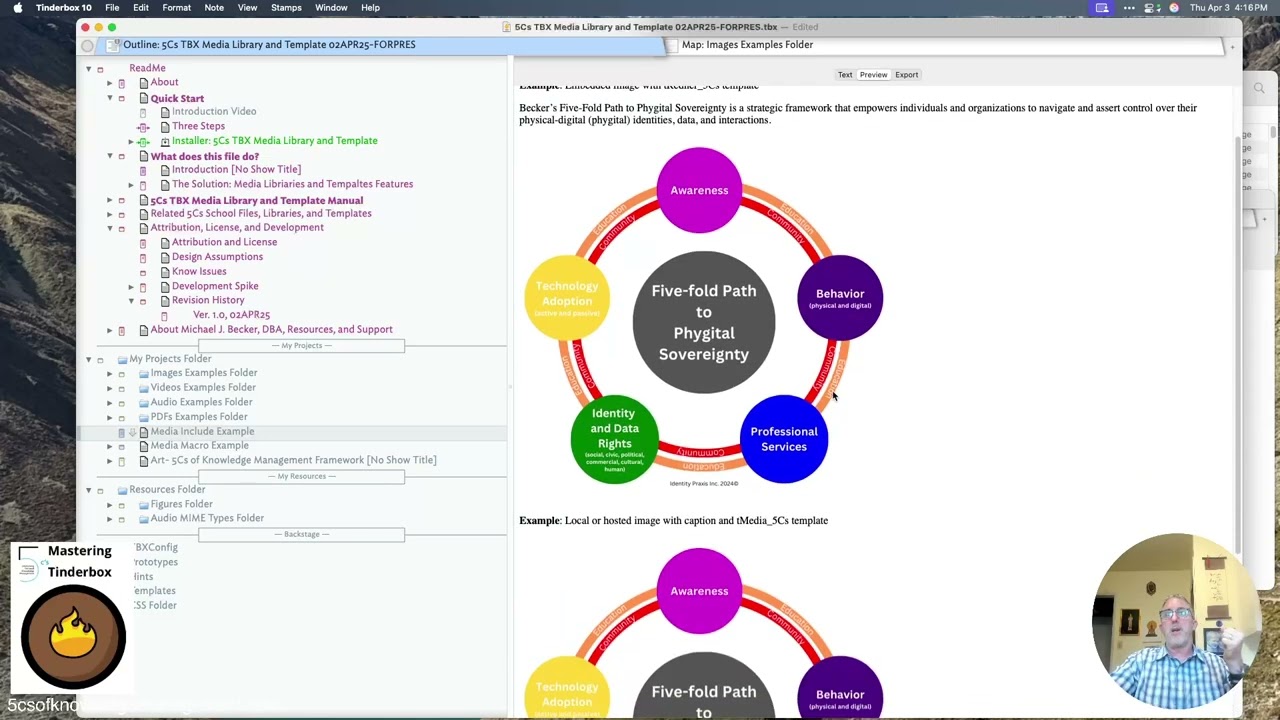Select the CSS Folder row
The image size is (1280, 720).
tap(155, 606)
